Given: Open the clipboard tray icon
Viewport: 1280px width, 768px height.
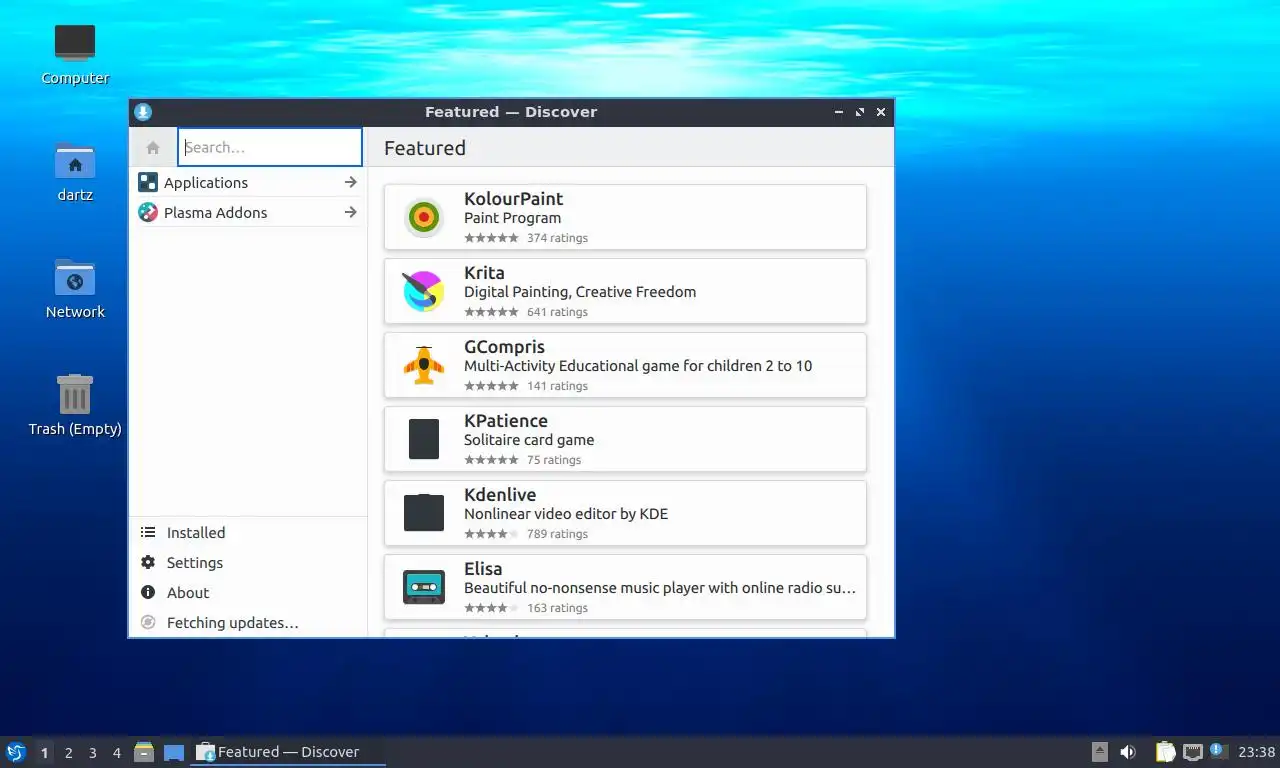Looking at the screenshot, I should coord(1165,752).
